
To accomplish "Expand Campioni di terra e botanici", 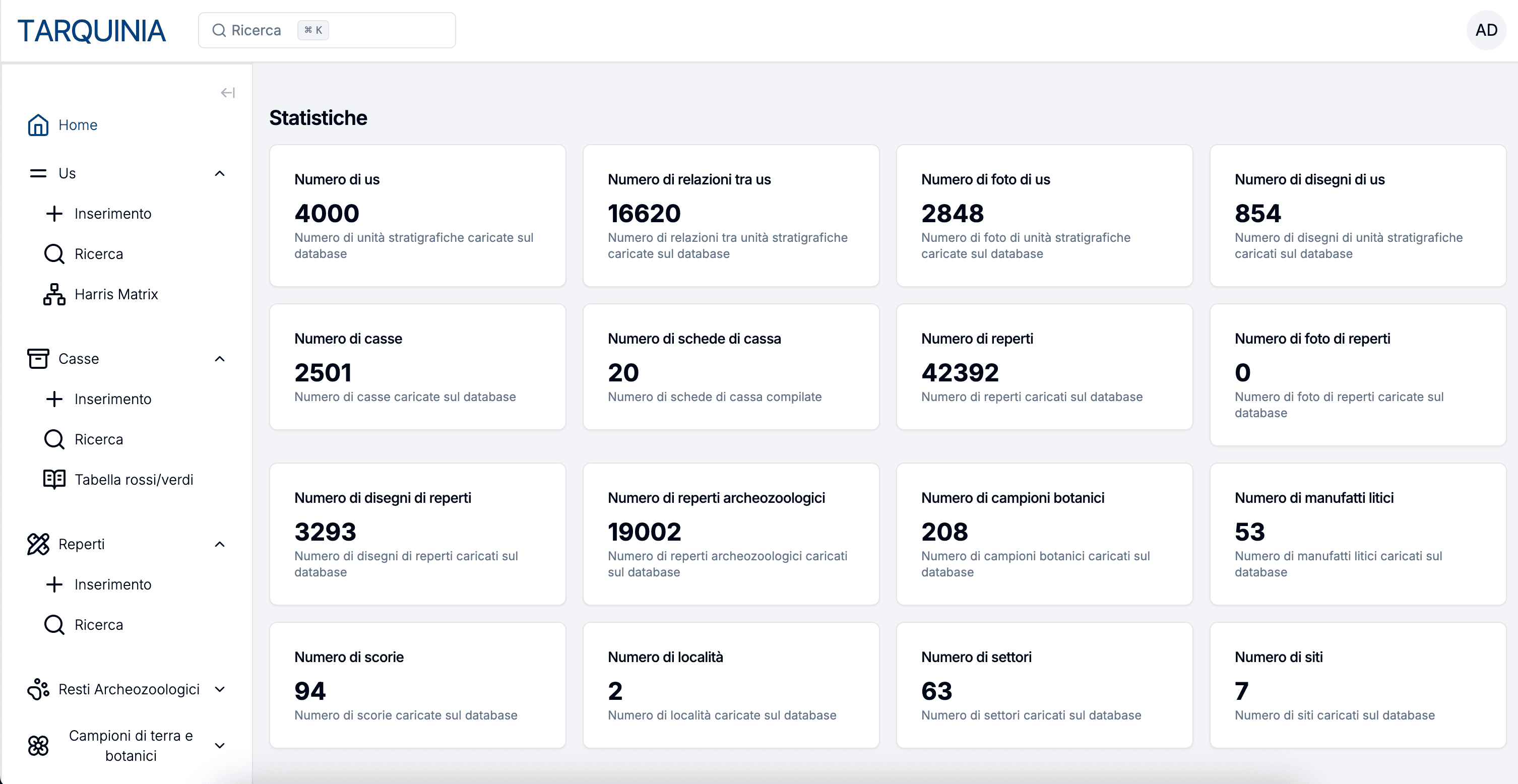I will pyautogui.click(x=220, y=745).
